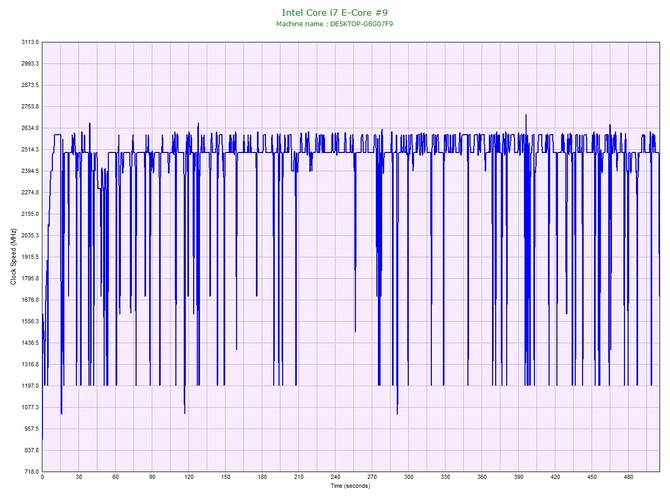Click the chart title 'Intel Core i7 E-Core #9'
Screen dimensions: 670x503
[335, 12]
